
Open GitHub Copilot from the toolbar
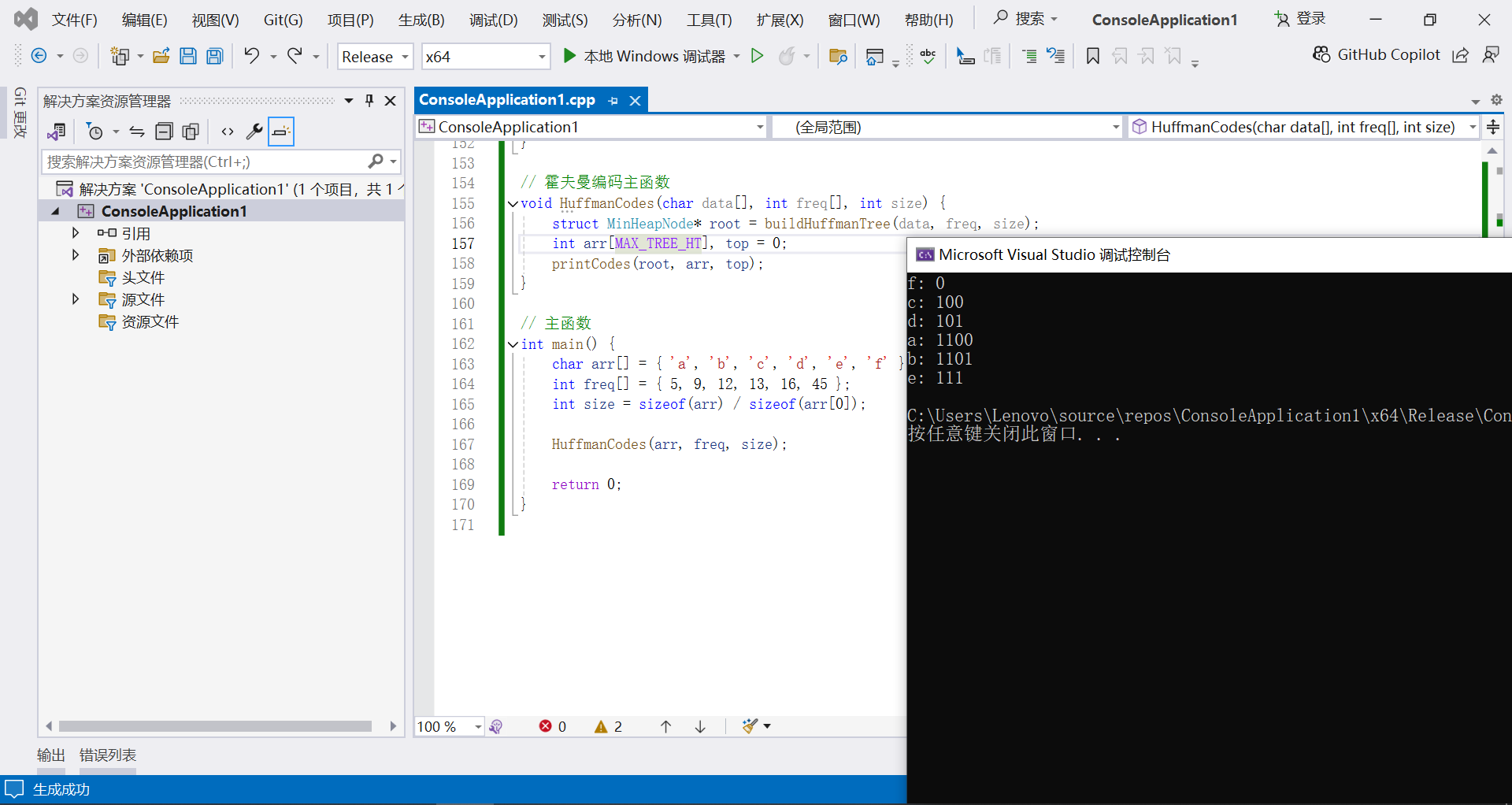click(x=1376, y=54)
